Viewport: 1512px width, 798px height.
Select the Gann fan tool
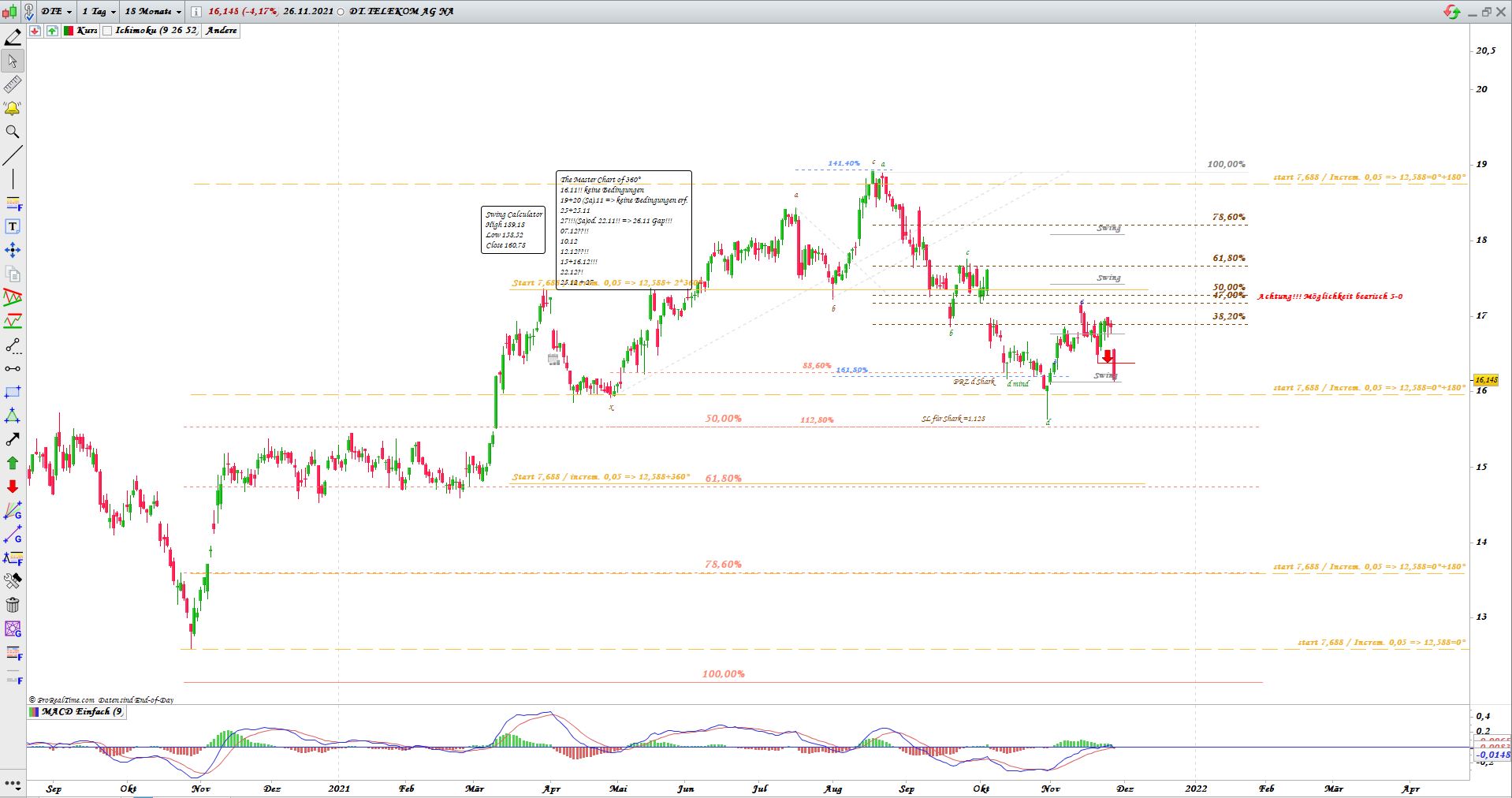point(13,511)
